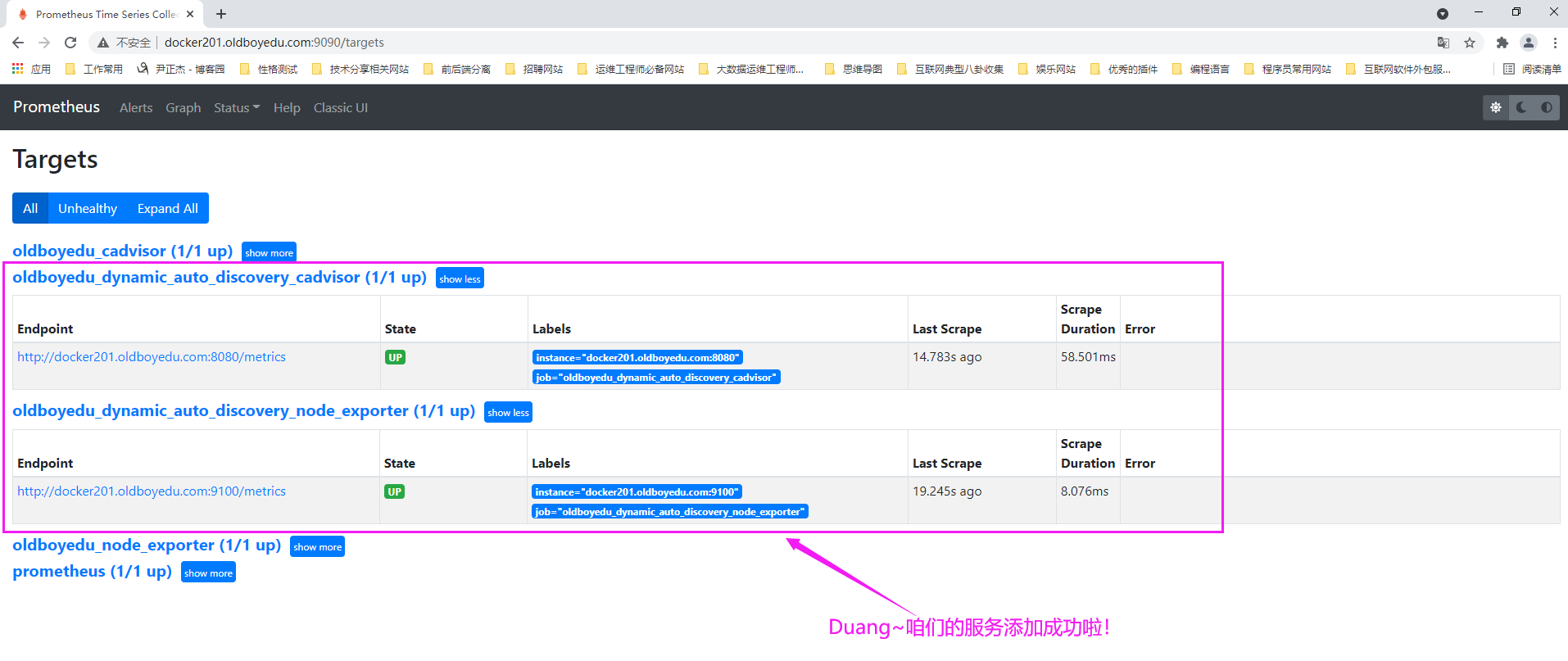
Task: Open the Chrome three-dot menu
Action: [x=1555, y=43]
